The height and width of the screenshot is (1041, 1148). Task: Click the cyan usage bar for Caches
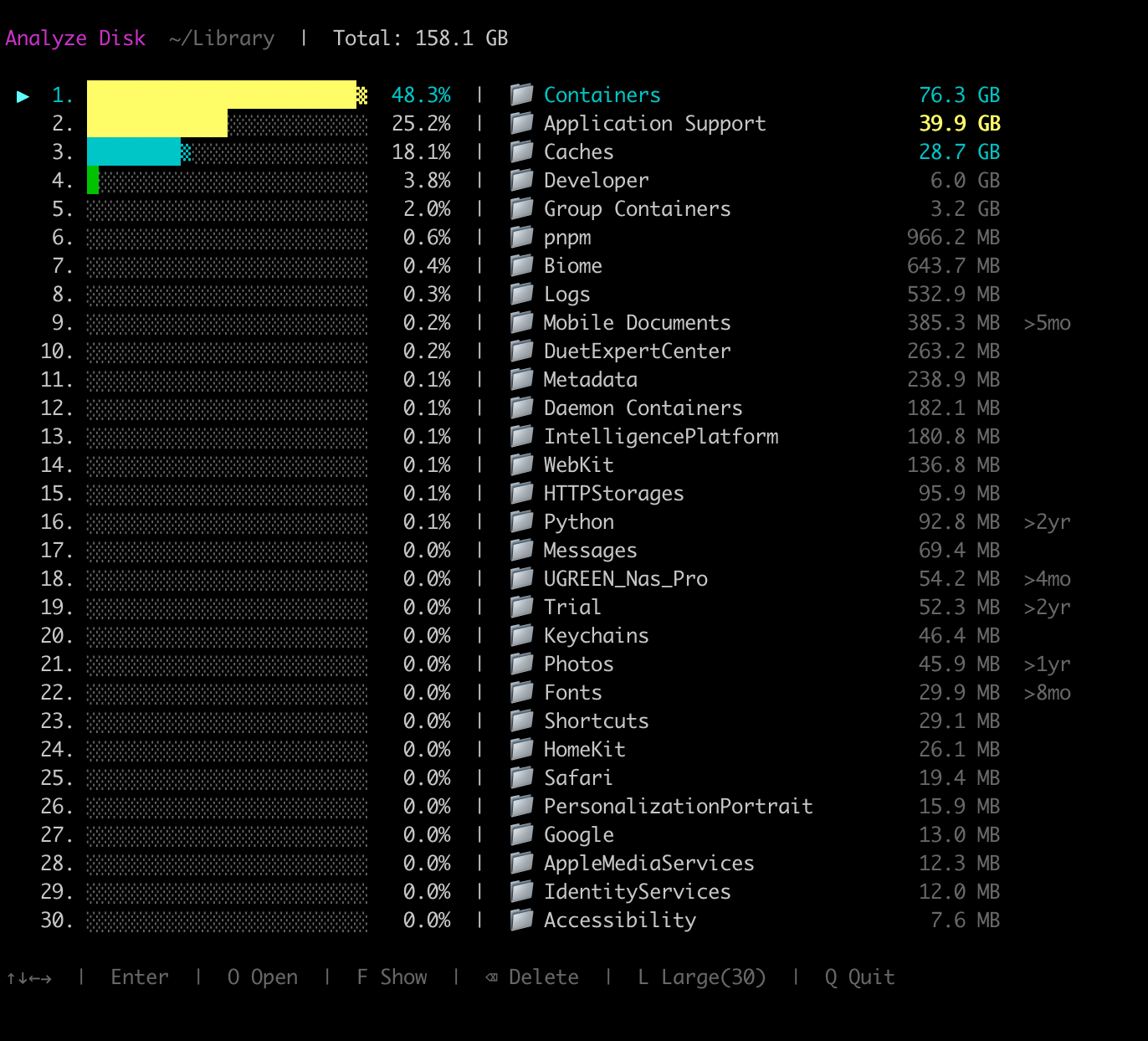134,151
